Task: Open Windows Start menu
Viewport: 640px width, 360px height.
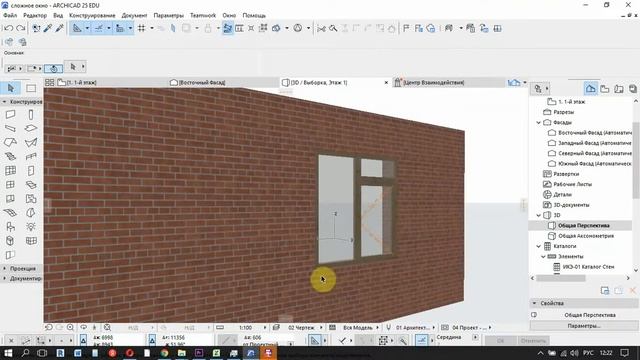Action: point(8,353)
